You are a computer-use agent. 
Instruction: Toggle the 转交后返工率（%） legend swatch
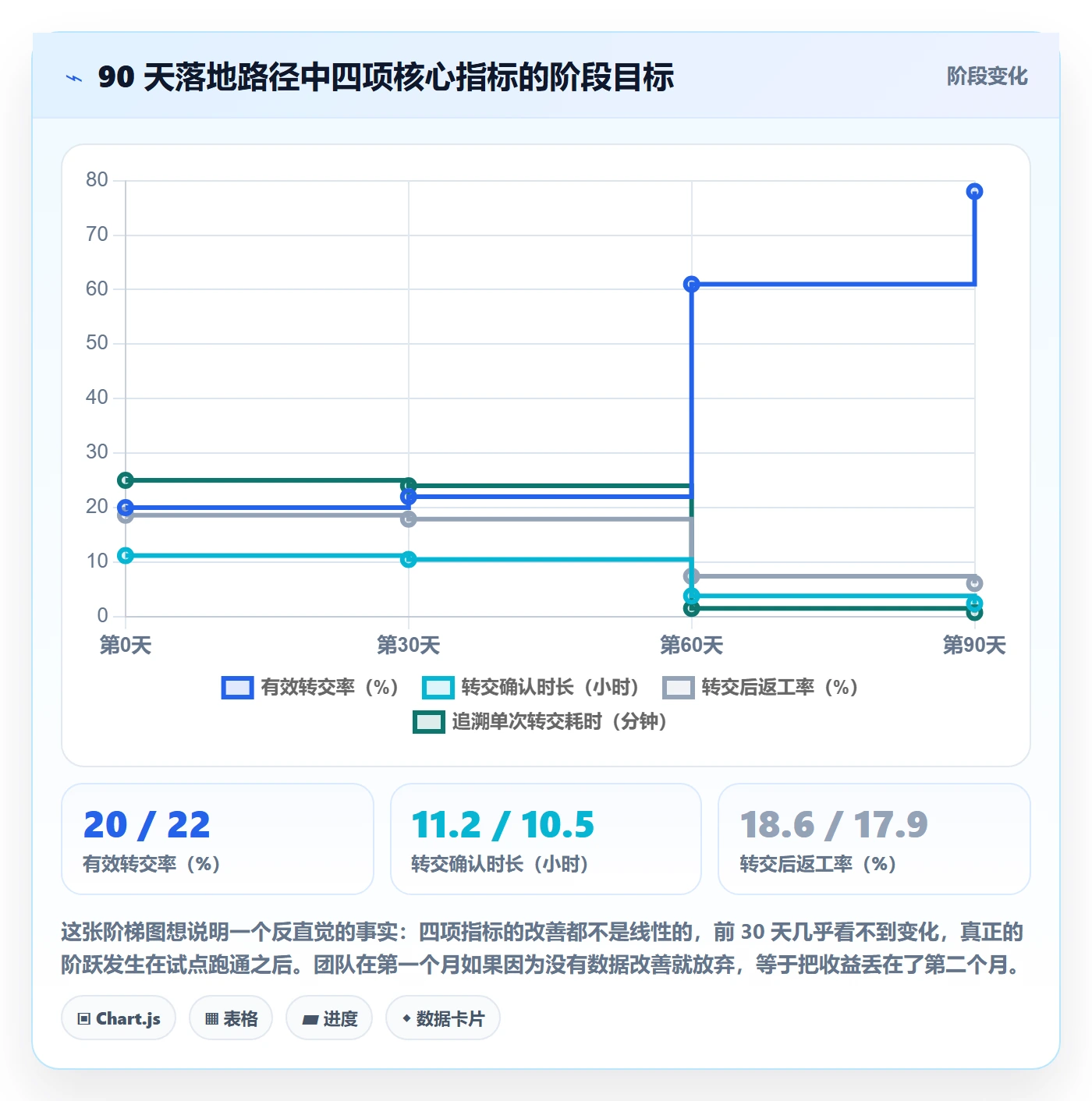click(678, 688)
